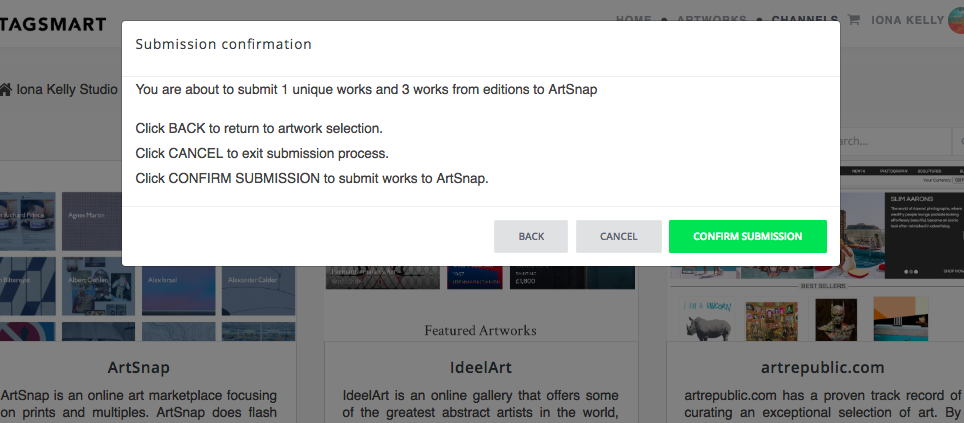Click the Iona Kelly Studio breadcrumb
This screenshot has height=423, width=964.
click(x=66, y=90)
